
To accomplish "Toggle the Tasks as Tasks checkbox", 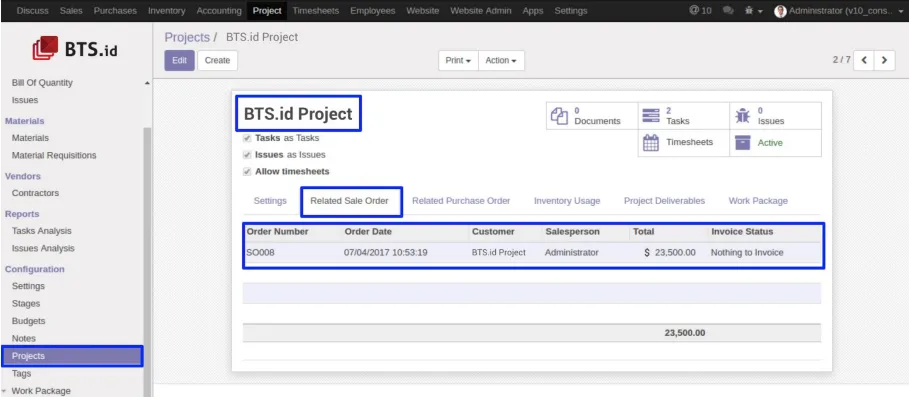I will pos(247,139).
